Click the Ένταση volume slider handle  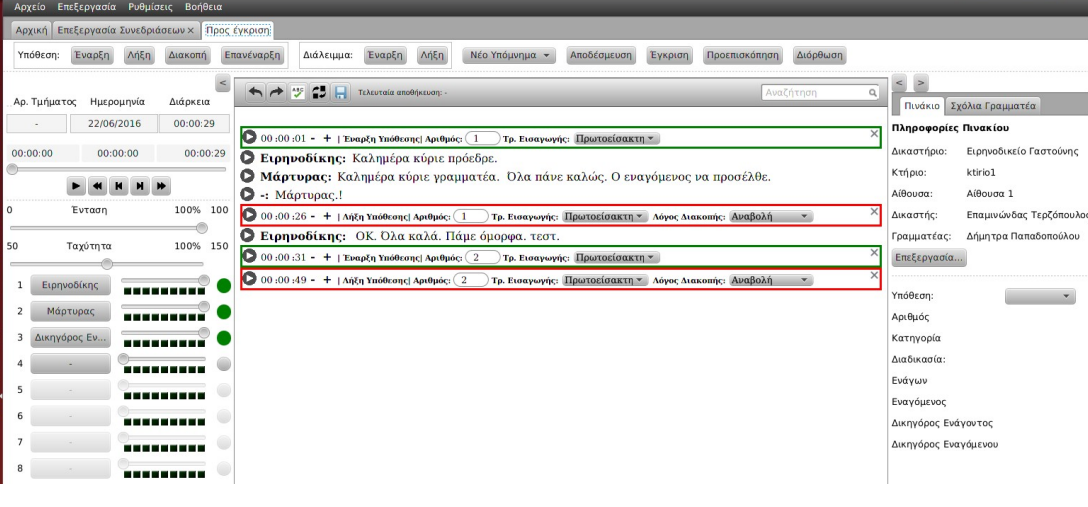point(202,227)
